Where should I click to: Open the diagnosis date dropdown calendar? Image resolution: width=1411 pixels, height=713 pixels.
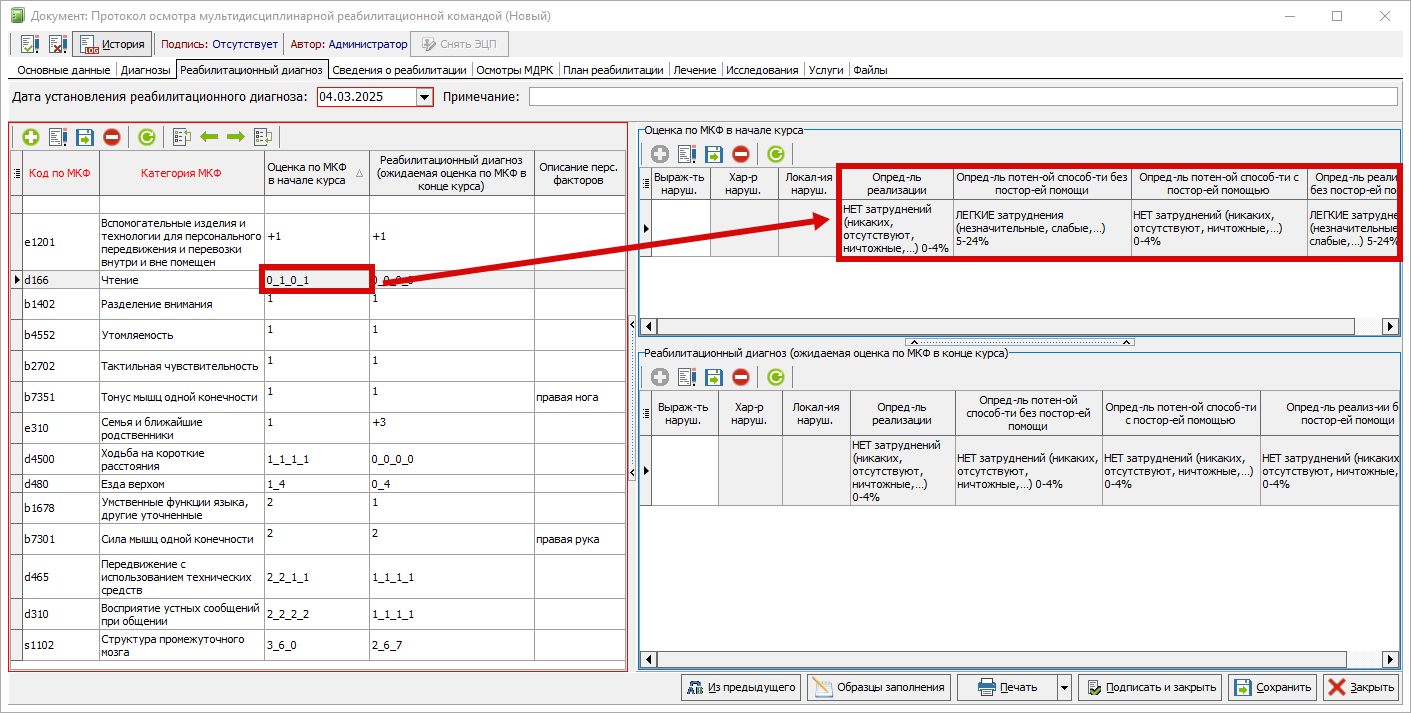[424, 97]
